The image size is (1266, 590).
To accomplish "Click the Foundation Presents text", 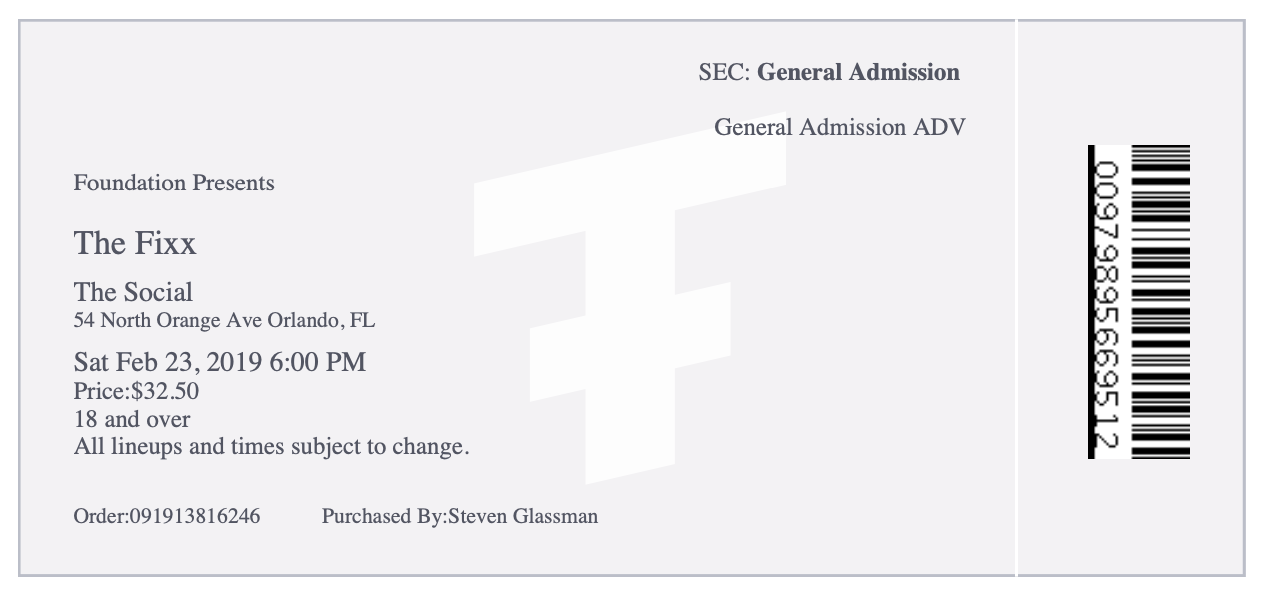I will pos(174,183).
